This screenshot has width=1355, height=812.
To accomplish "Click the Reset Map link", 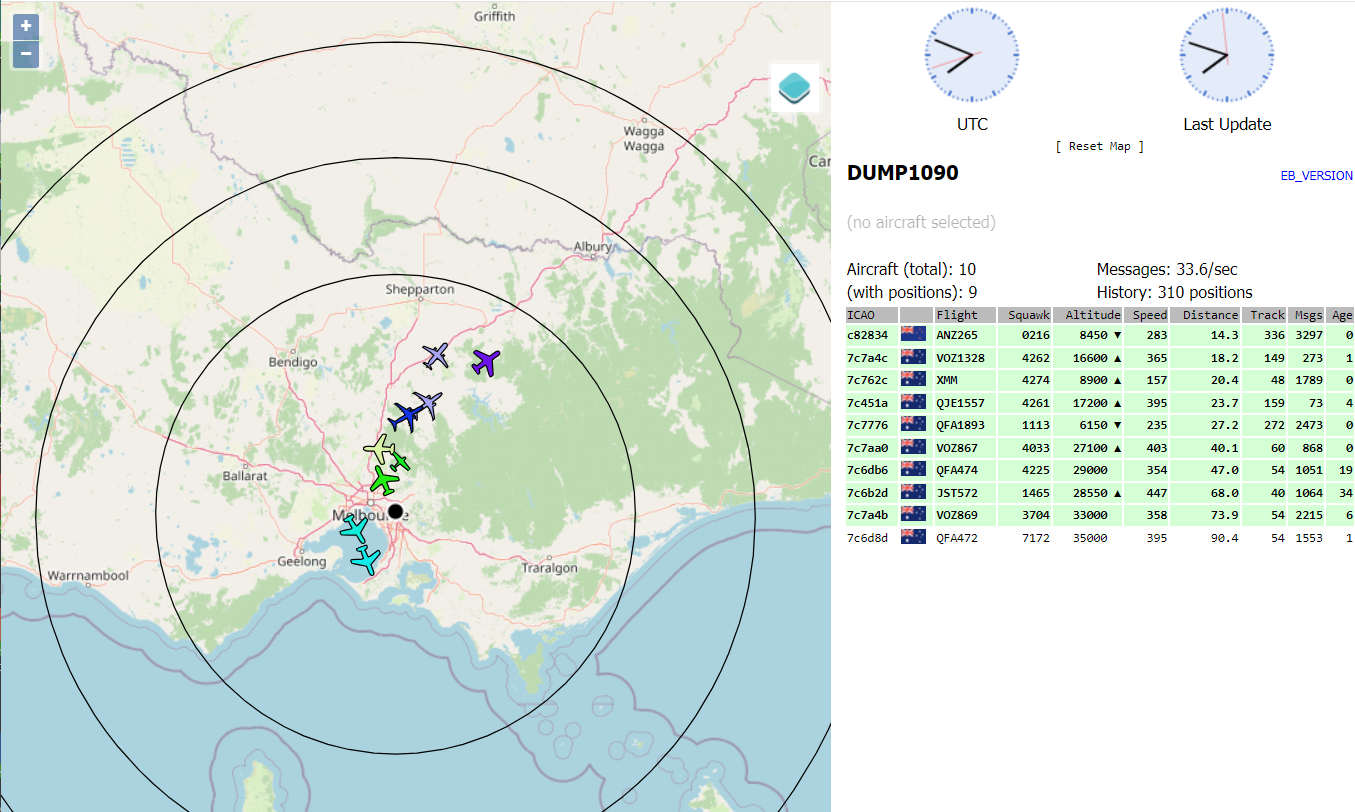I will tap(1099, 145).
